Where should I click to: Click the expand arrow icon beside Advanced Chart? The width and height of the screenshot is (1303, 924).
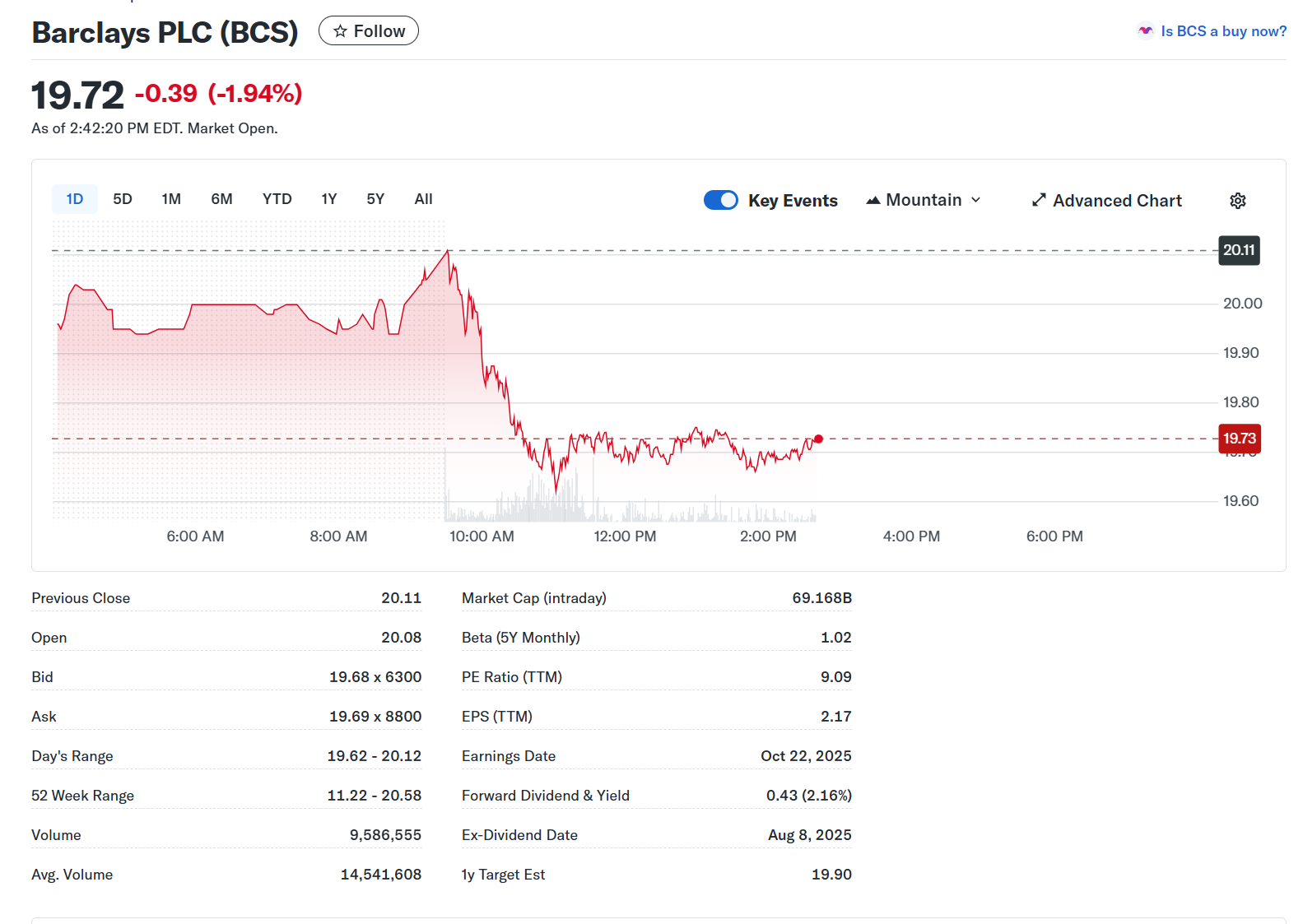(x=1039, y=200)
